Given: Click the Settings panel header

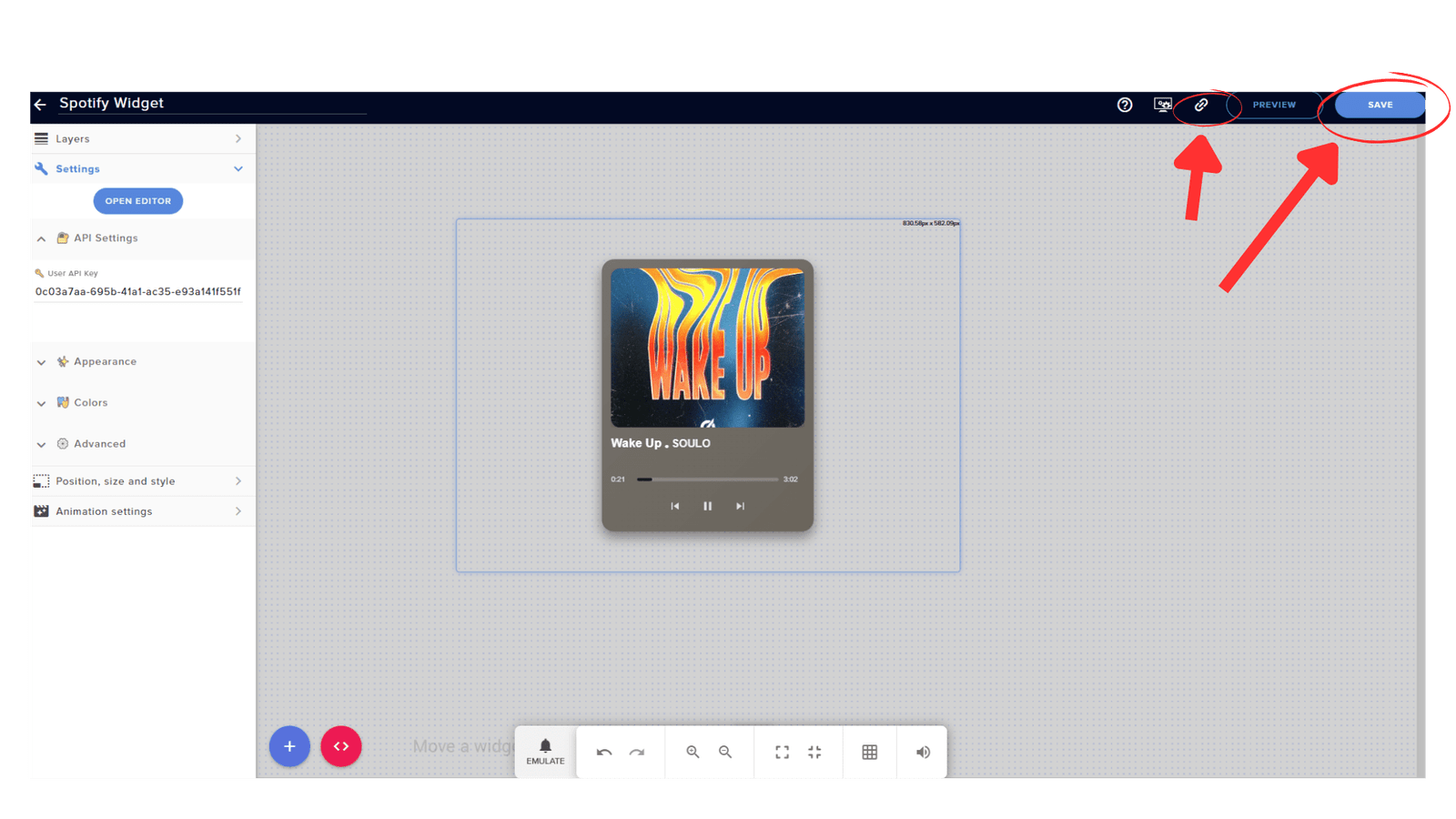Looking at the screenshot, I should [143, 169].
